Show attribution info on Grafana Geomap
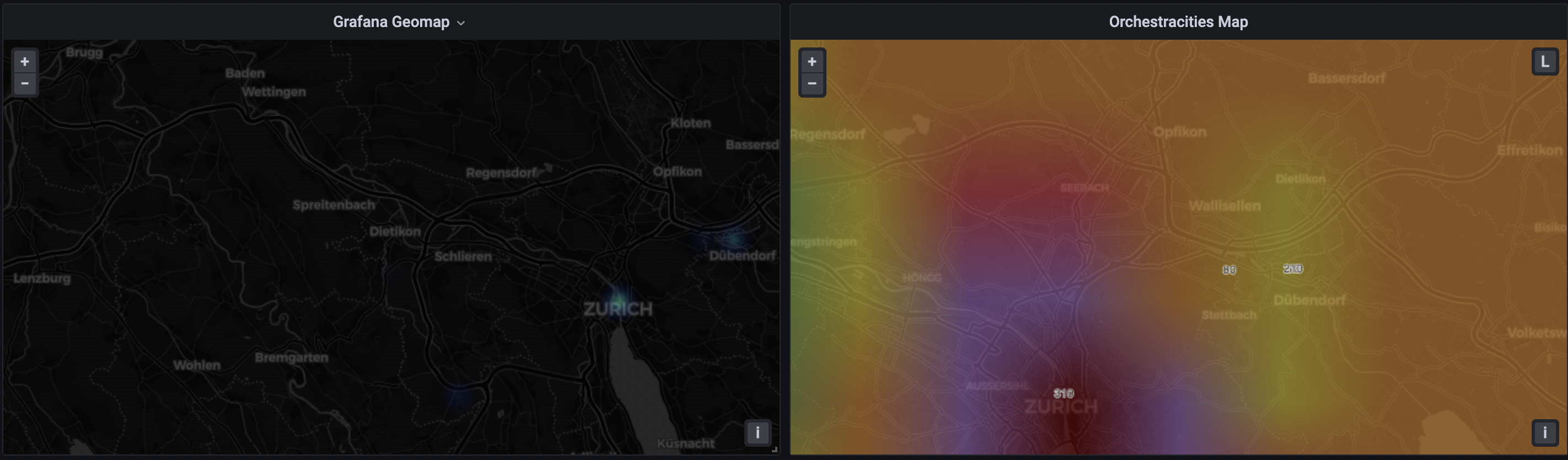 (x=758, y=432)
